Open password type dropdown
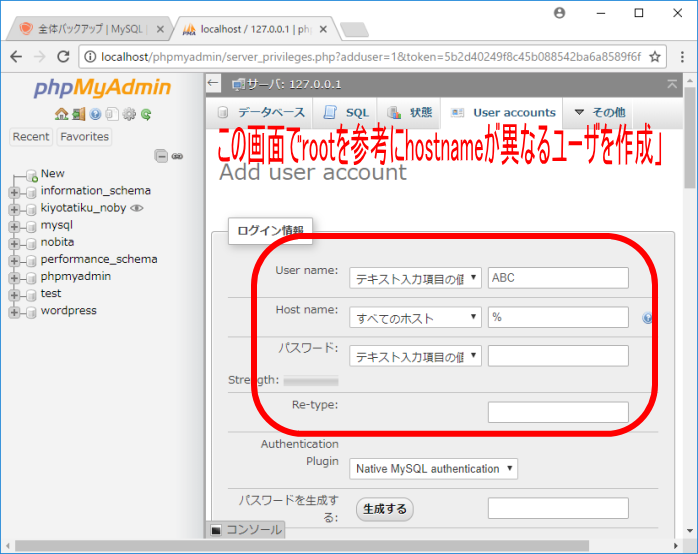698x554 pixels. tap(415, 356)
